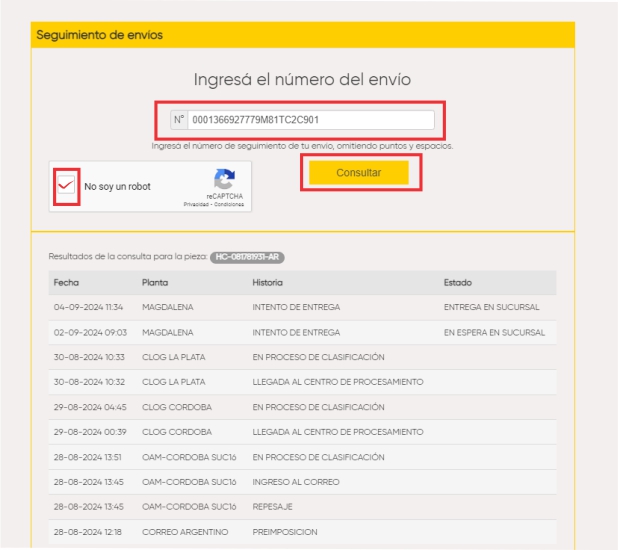618x550 pixels.
Task: Select the 04-09-2024 11:34 MAGDALENA row
Action: (302, 308)
